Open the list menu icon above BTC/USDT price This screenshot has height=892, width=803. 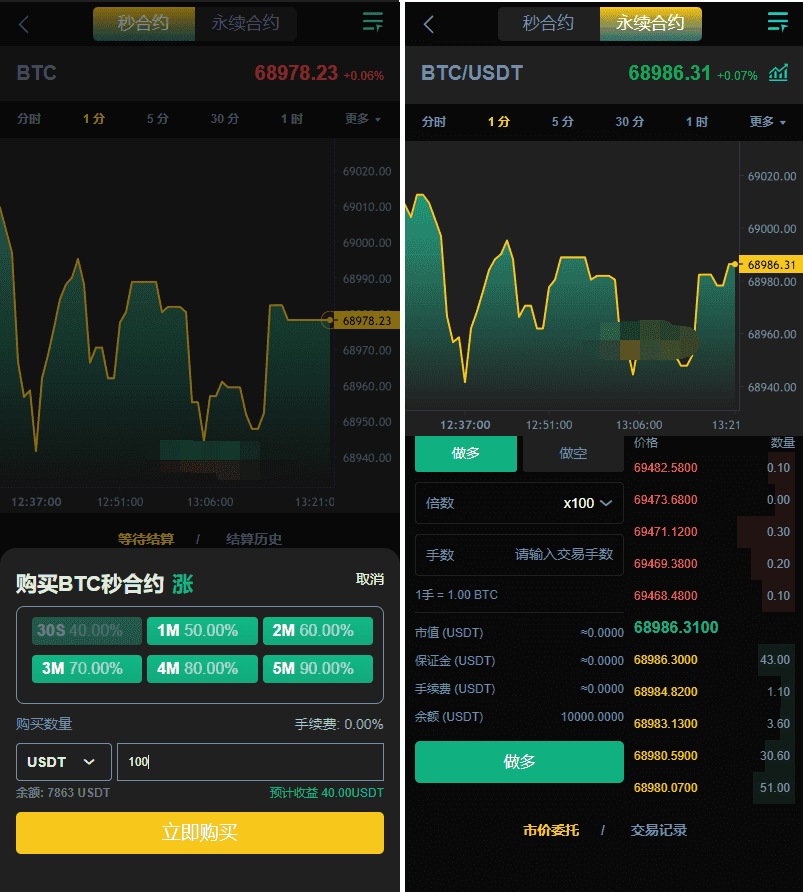click(x=777, y=23)
